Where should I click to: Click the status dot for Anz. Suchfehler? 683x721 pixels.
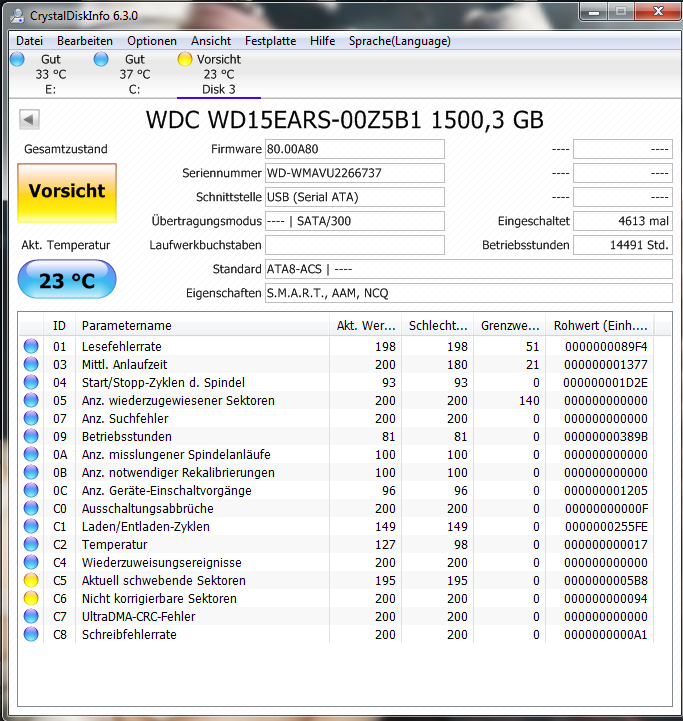coord(31,418)
